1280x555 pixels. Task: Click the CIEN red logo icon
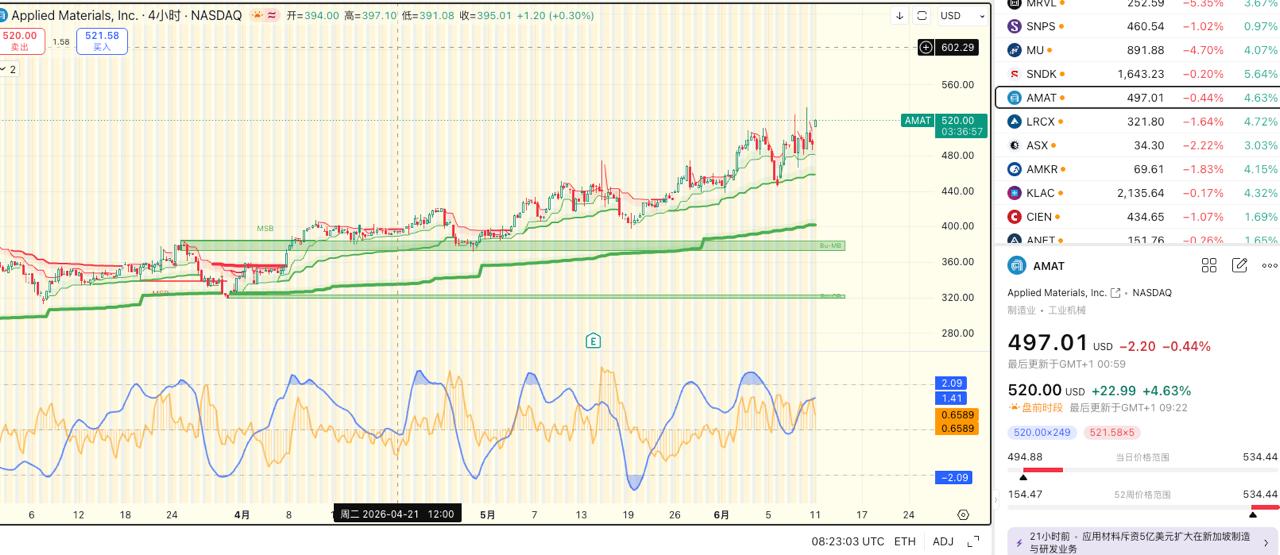pyautogui.click(x=1014, y=217)
